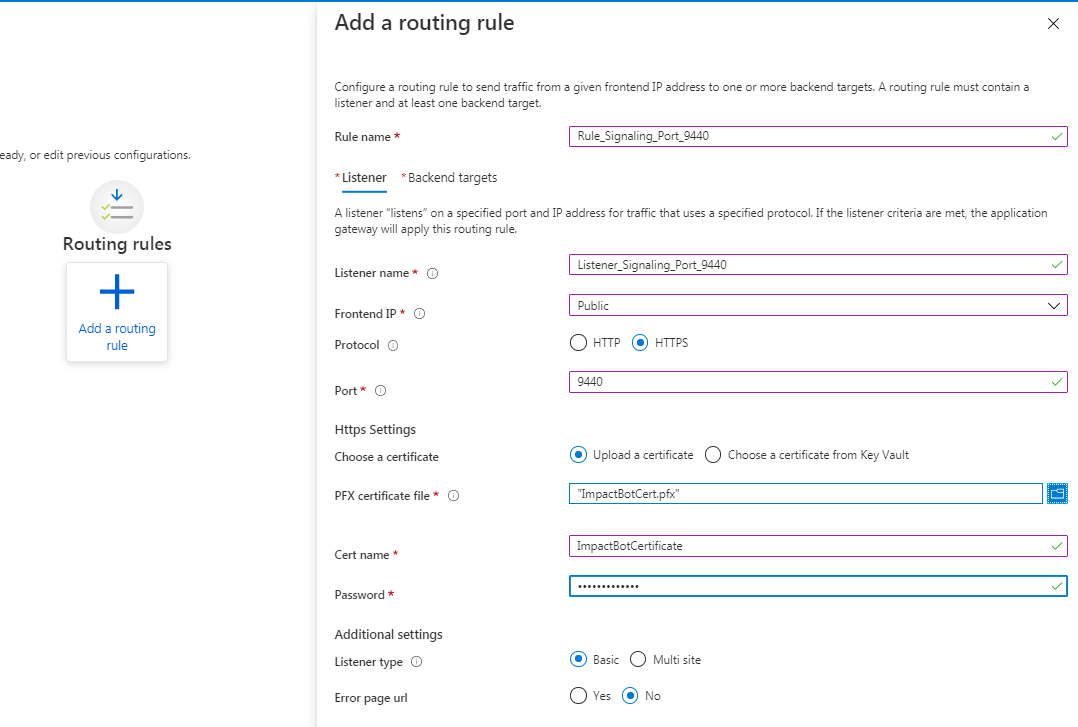Switch to the Backend targets tab

point(452,178)
